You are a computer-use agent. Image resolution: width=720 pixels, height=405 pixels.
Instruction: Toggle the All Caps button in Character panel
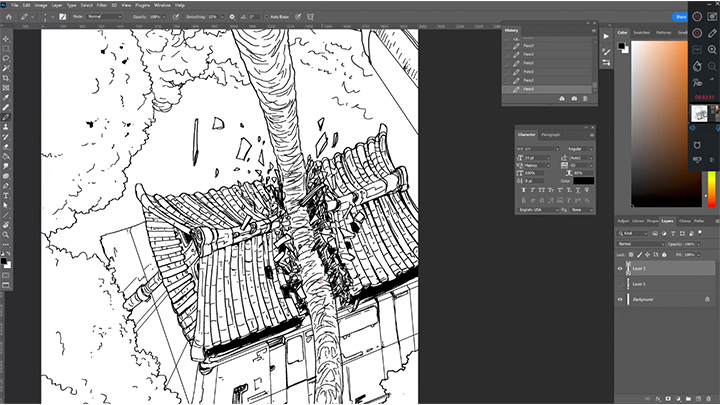pyautogui.click(x=541, y=190)
